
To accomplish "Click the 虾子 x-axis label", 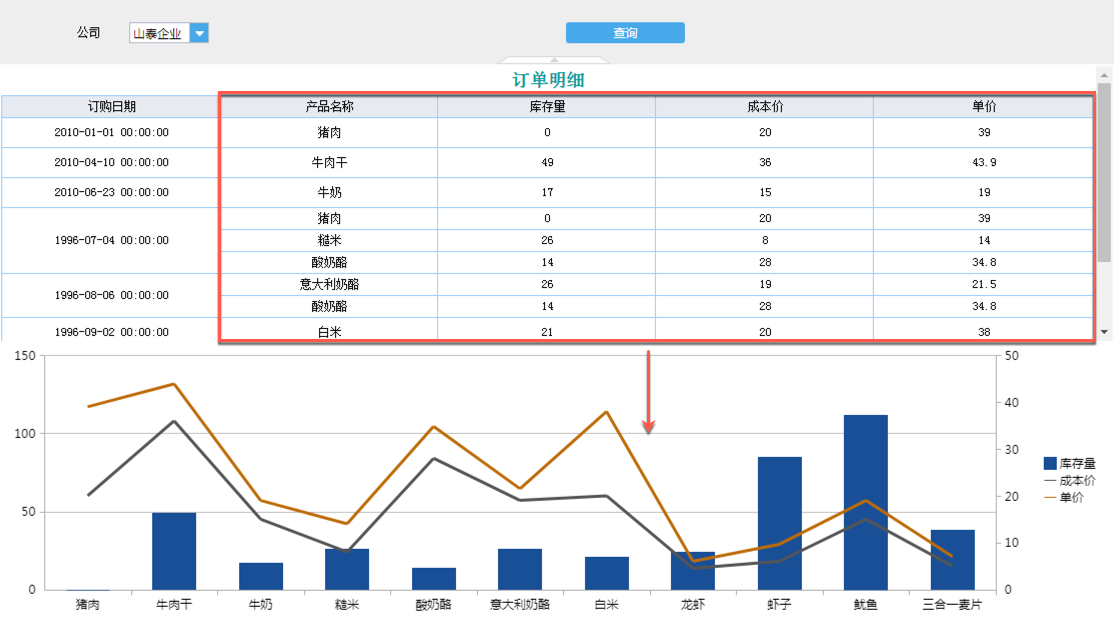I will (x=779, y=605).
